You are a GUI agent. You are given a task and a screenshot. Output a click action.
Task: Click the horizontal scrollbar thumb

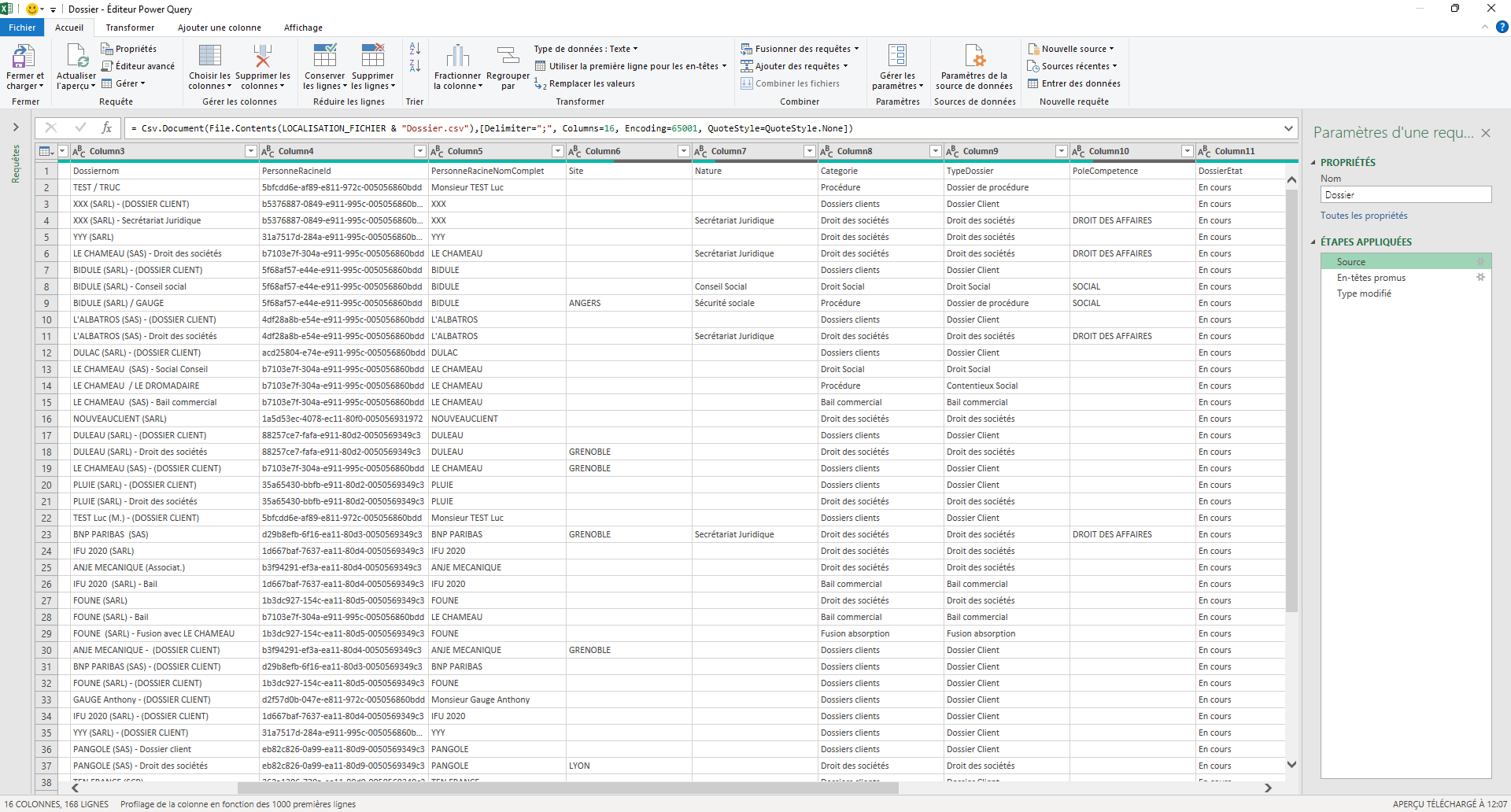567,788
